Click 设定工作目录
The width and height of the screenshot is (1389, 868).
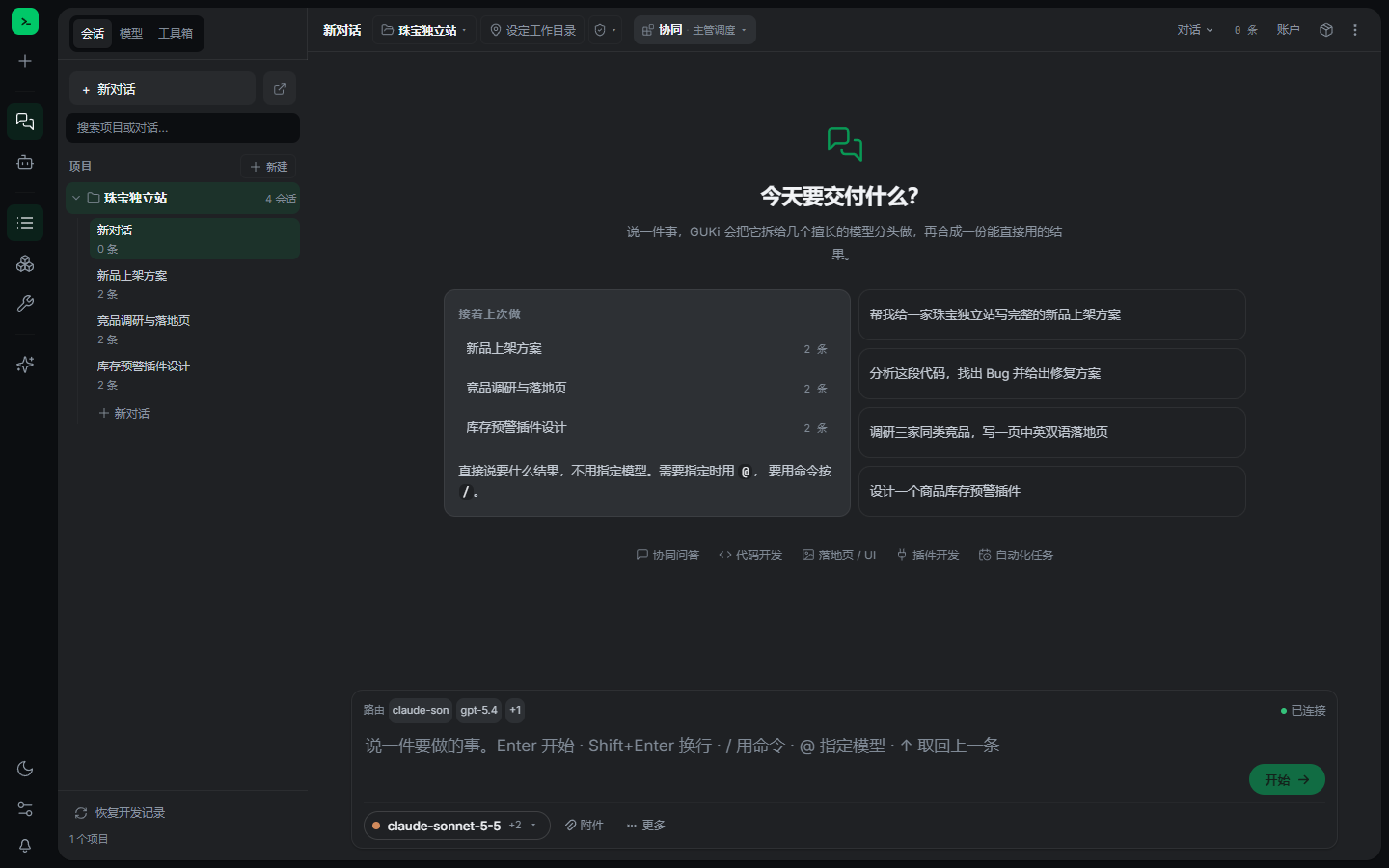(533, 30)
